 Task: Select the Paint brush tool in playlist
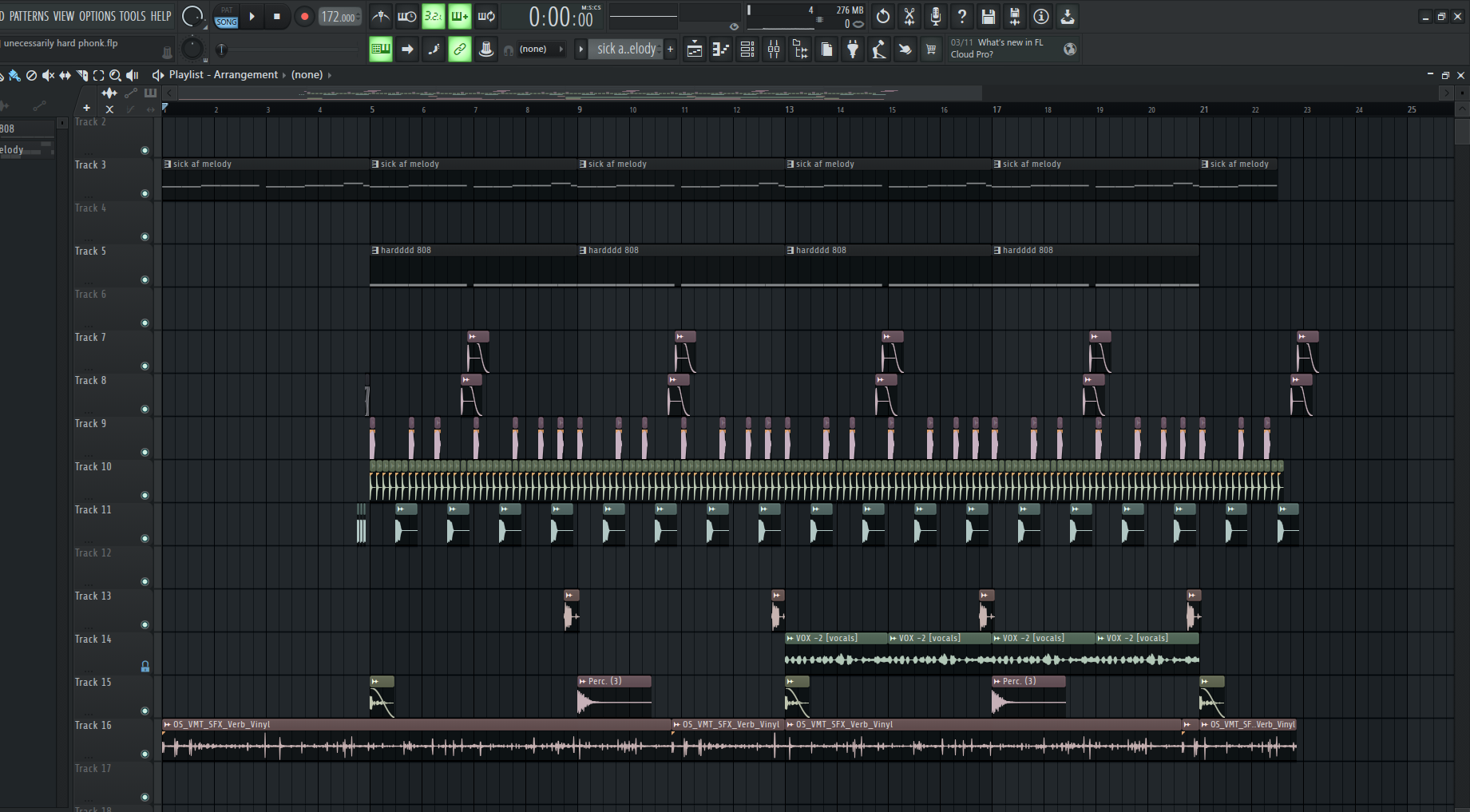[14, 75]
